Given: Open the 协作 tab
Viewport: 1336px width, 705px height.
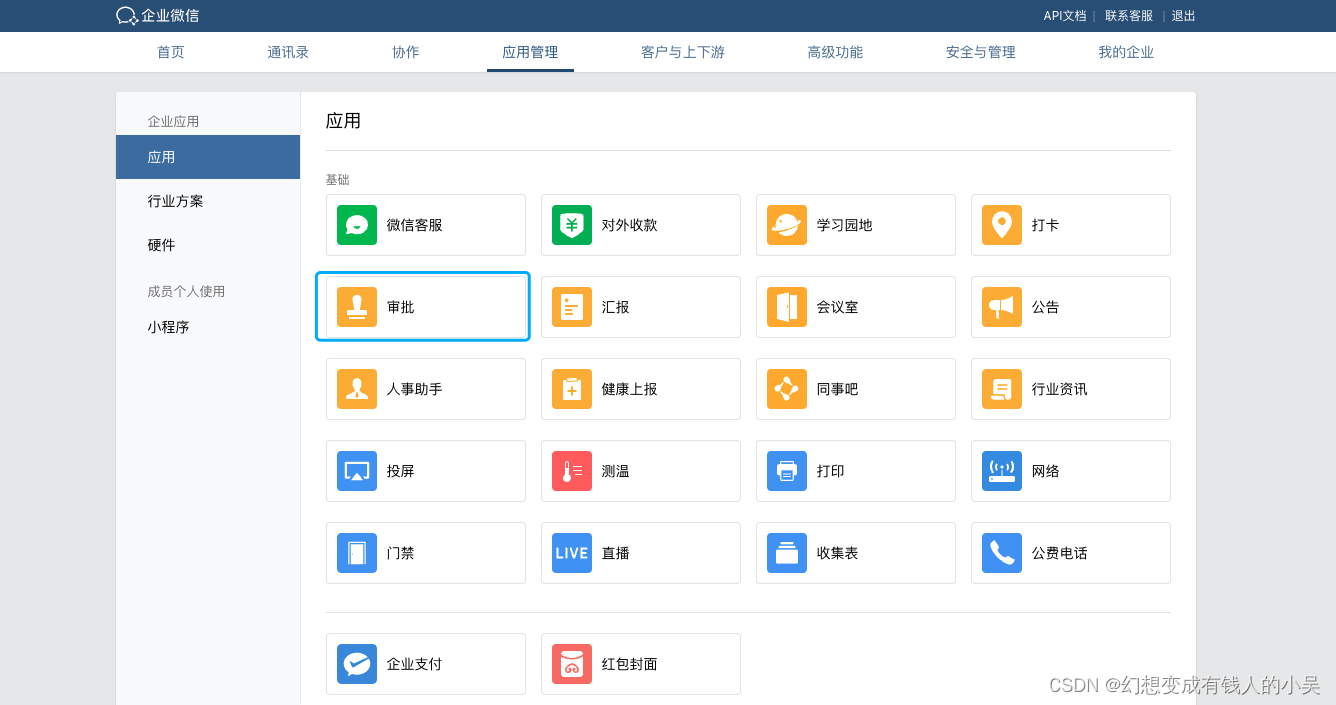Looking at the screenshot, I should coord(406,52).
